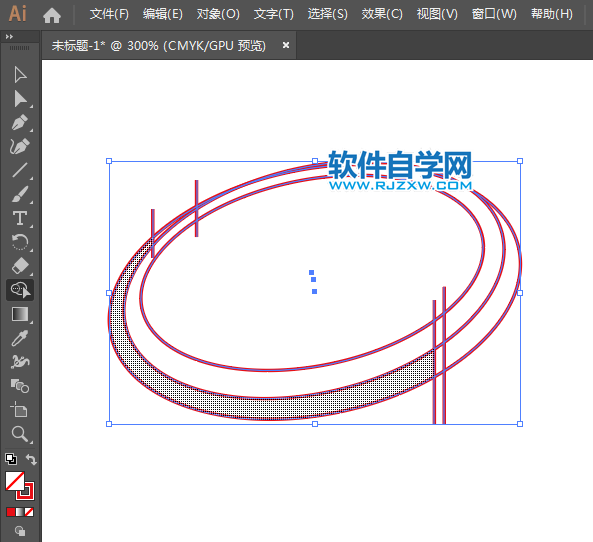The width and height of the screenshot is (593, 542).
Task: Open the 选择(S) menu
Action: pos(327,14)
